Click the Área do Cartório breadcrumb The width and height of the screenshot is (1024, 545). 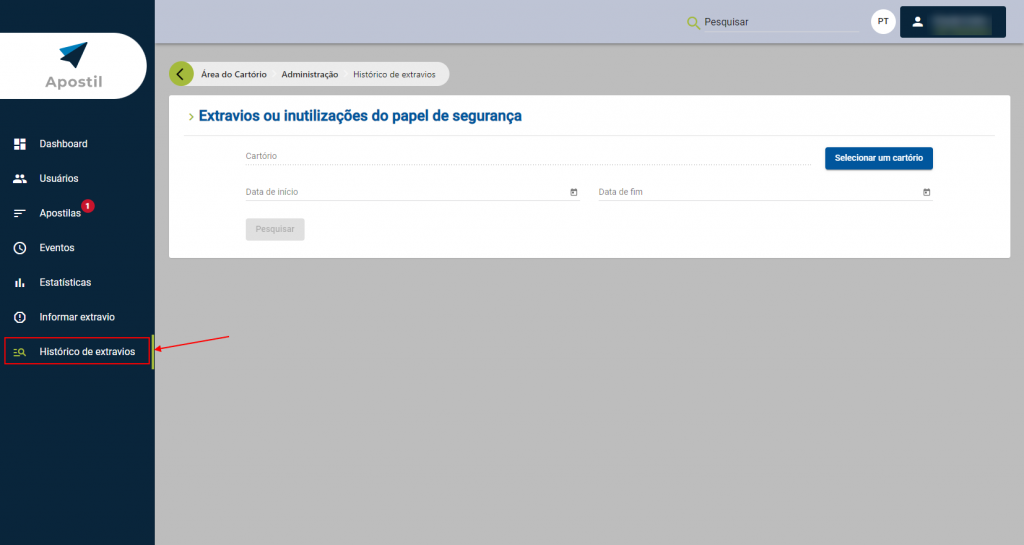click(234, 74)
